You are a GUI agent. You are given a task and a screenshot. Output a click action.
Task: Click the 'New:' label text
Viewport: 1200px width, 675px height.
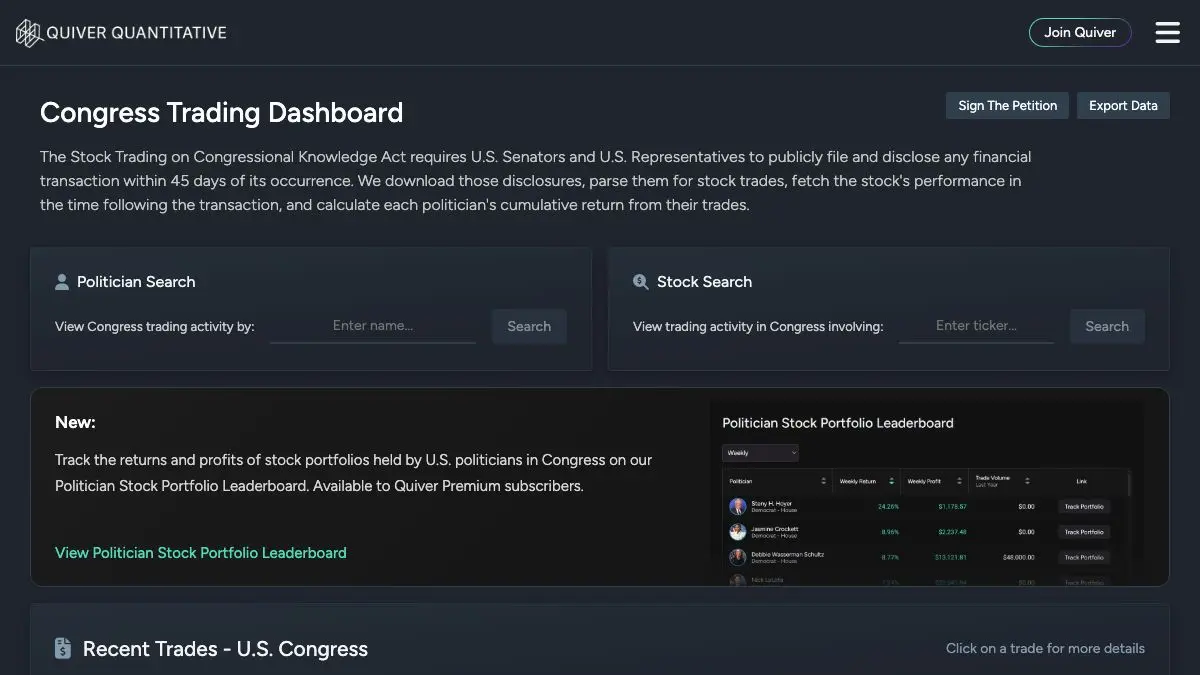pyautogui.click(x=75, y=422)
